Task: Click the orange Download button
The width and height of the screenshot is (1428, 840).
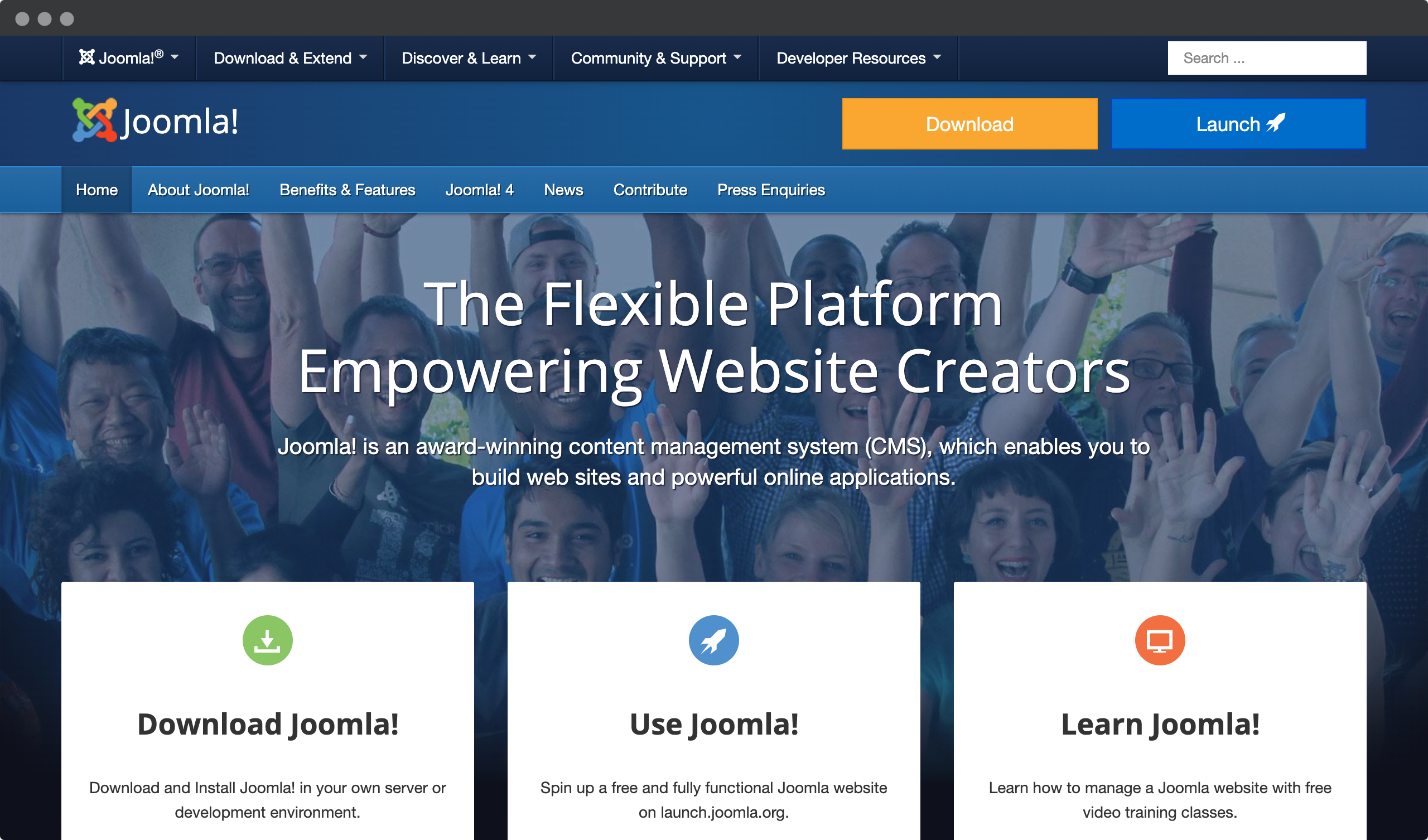Action: click(968, 124)
